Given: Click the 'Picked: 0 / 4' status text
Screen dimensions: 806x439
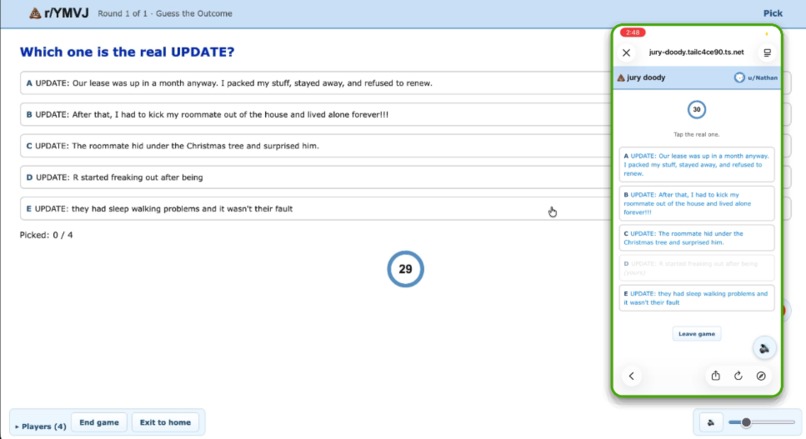Looking at the screenshot, I should [x=46, y=235].
